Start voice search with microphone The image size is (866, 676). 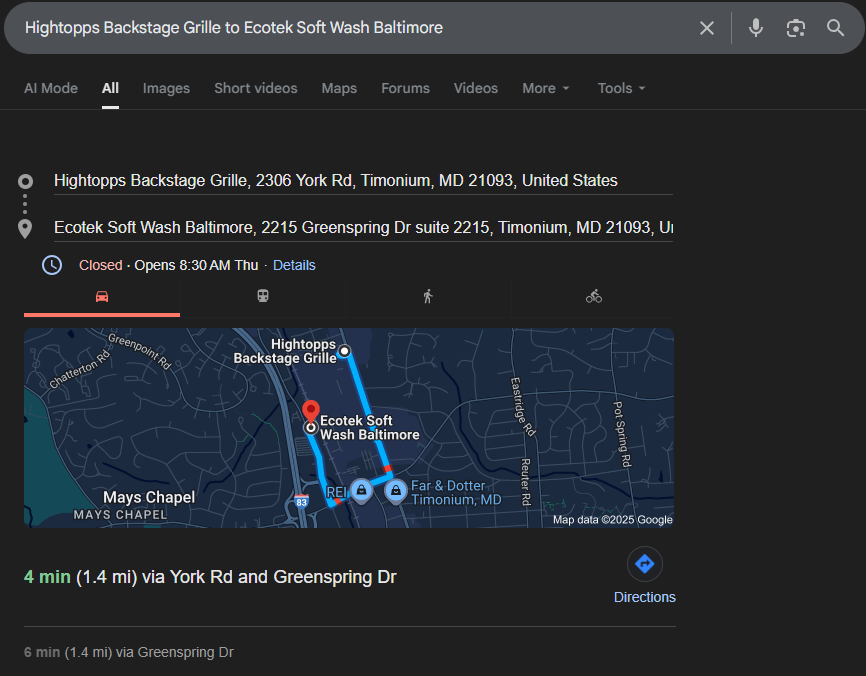[756, 28]
